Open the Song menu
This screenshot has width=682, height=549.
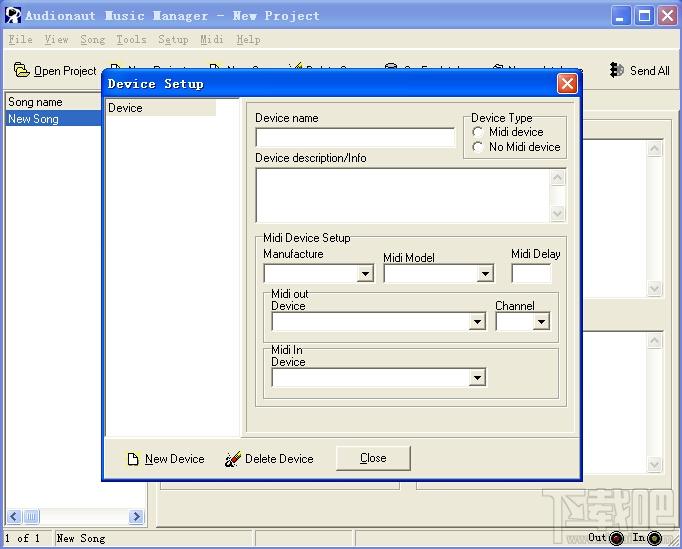pos(93,40)
